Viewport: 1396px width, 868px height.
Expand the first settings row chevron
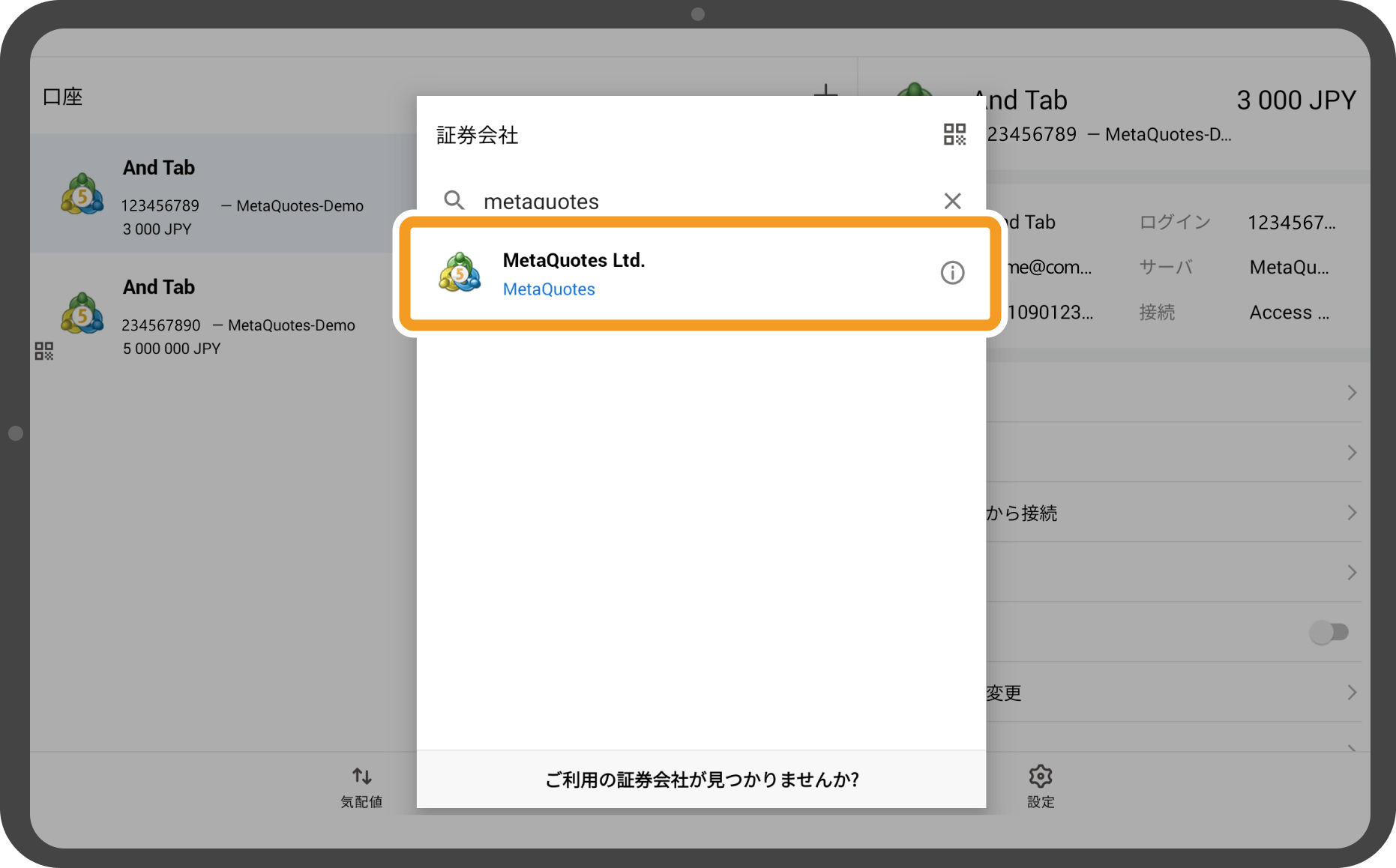pos(1351,393)
